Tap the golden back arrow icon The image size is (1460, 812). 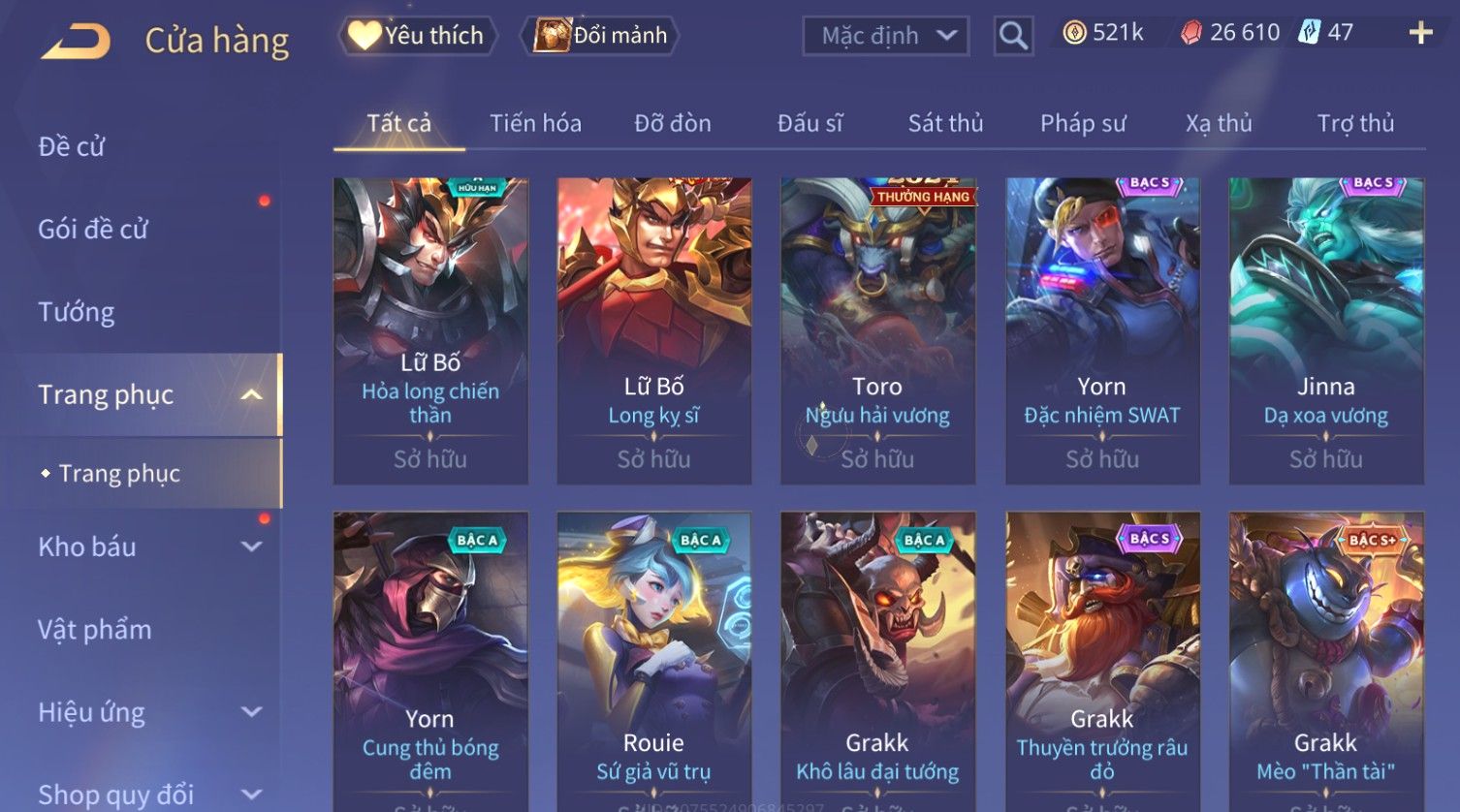coord(76,42)
